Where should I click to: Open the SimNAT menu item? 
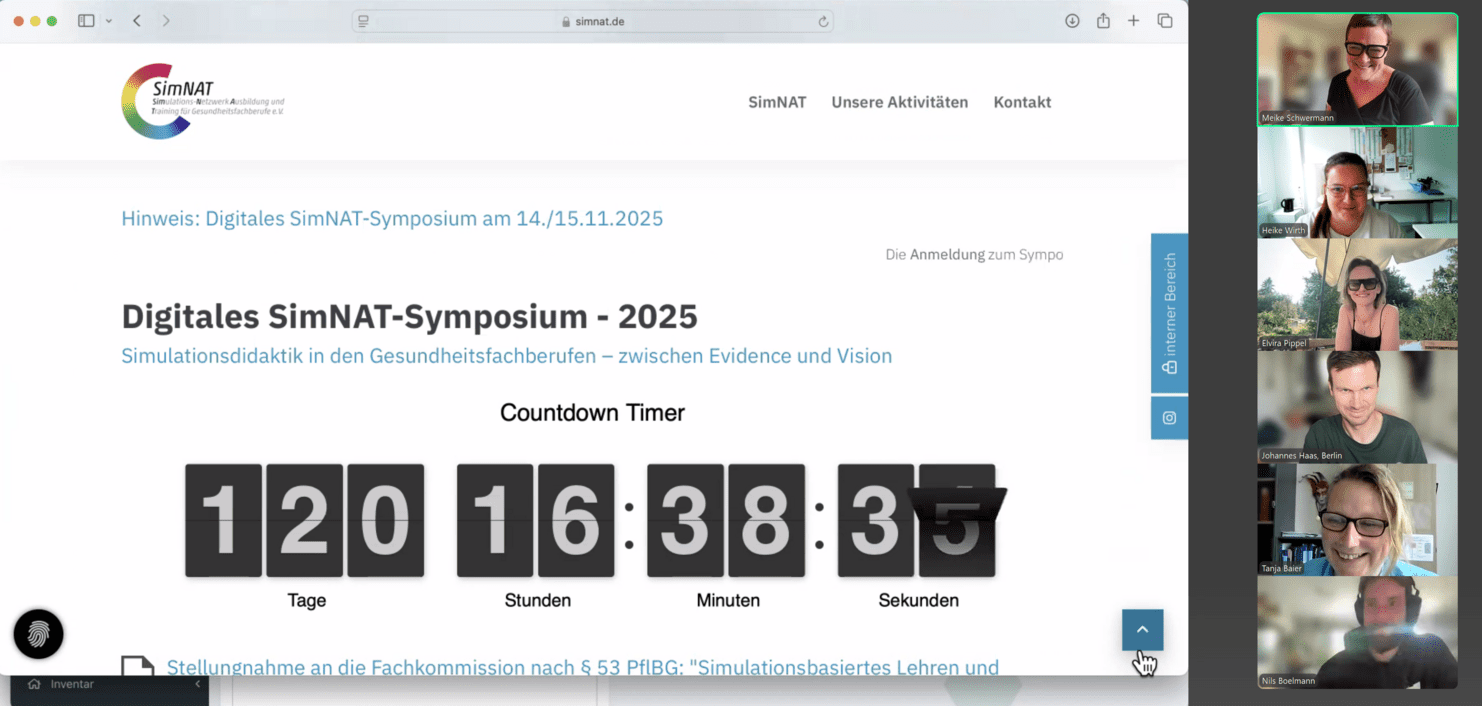777,102
